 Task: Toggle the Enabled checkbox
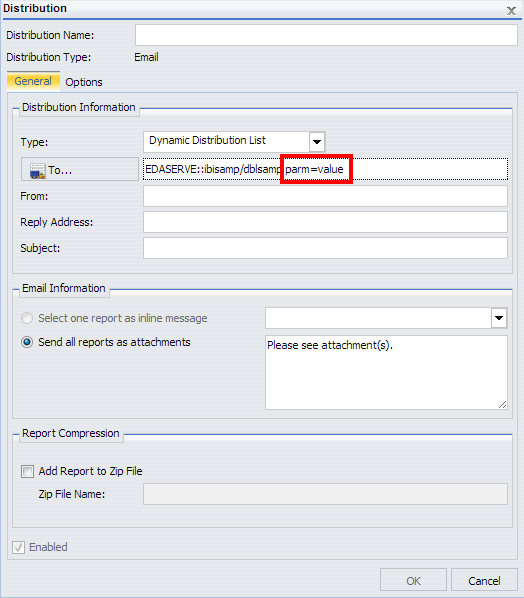tap(18, 547)
